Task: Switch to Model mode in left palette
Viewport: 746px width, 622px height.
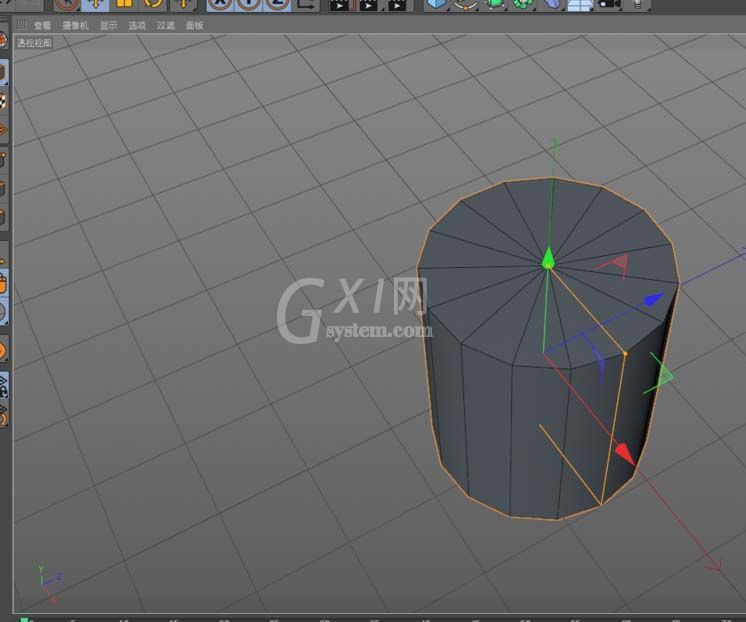Action: [x=3, y=72]
